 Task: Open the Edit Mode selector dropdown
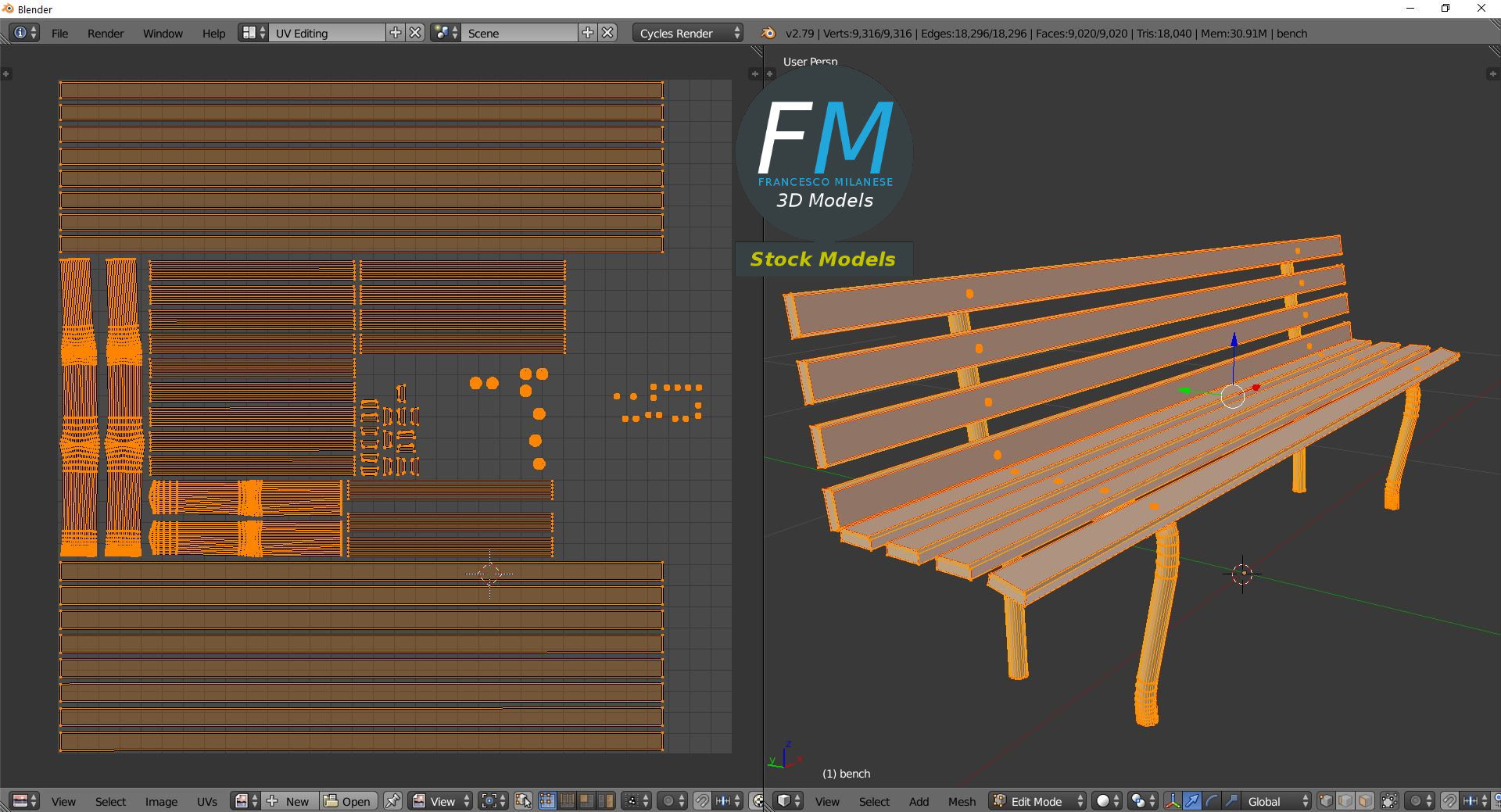[x=1037, y=802]
